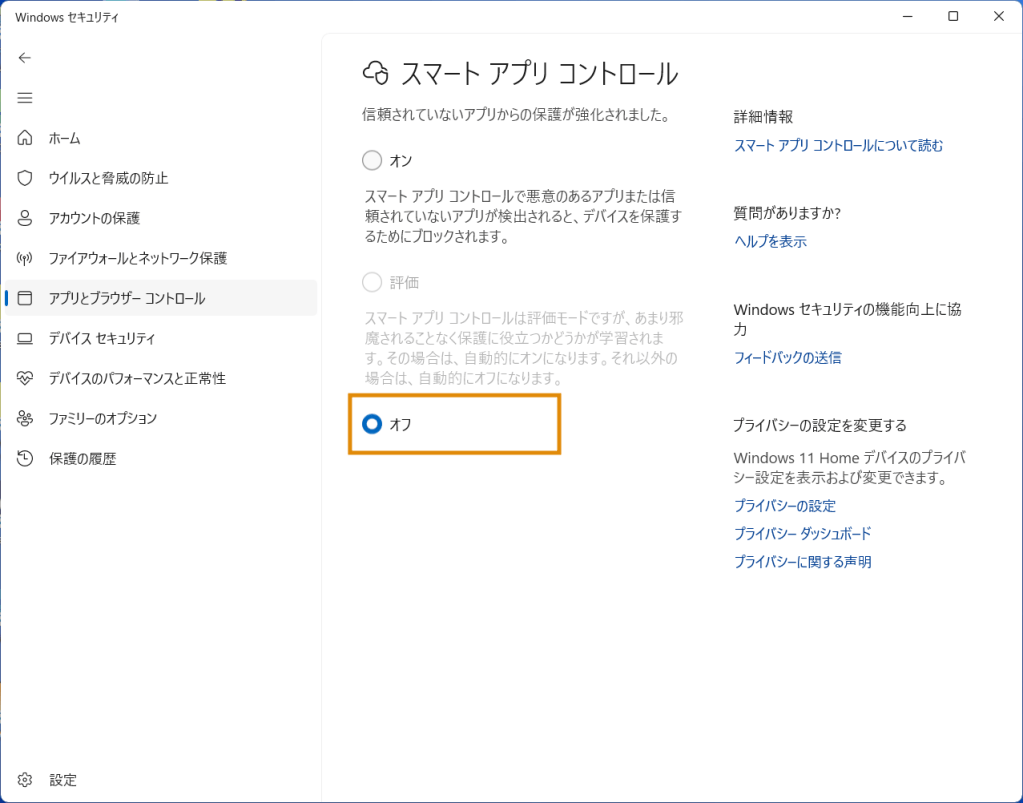This screenshot has height=803, width=1023.
Task: Select the デバイス セキュリティ monitor icon
Action: 24,338
